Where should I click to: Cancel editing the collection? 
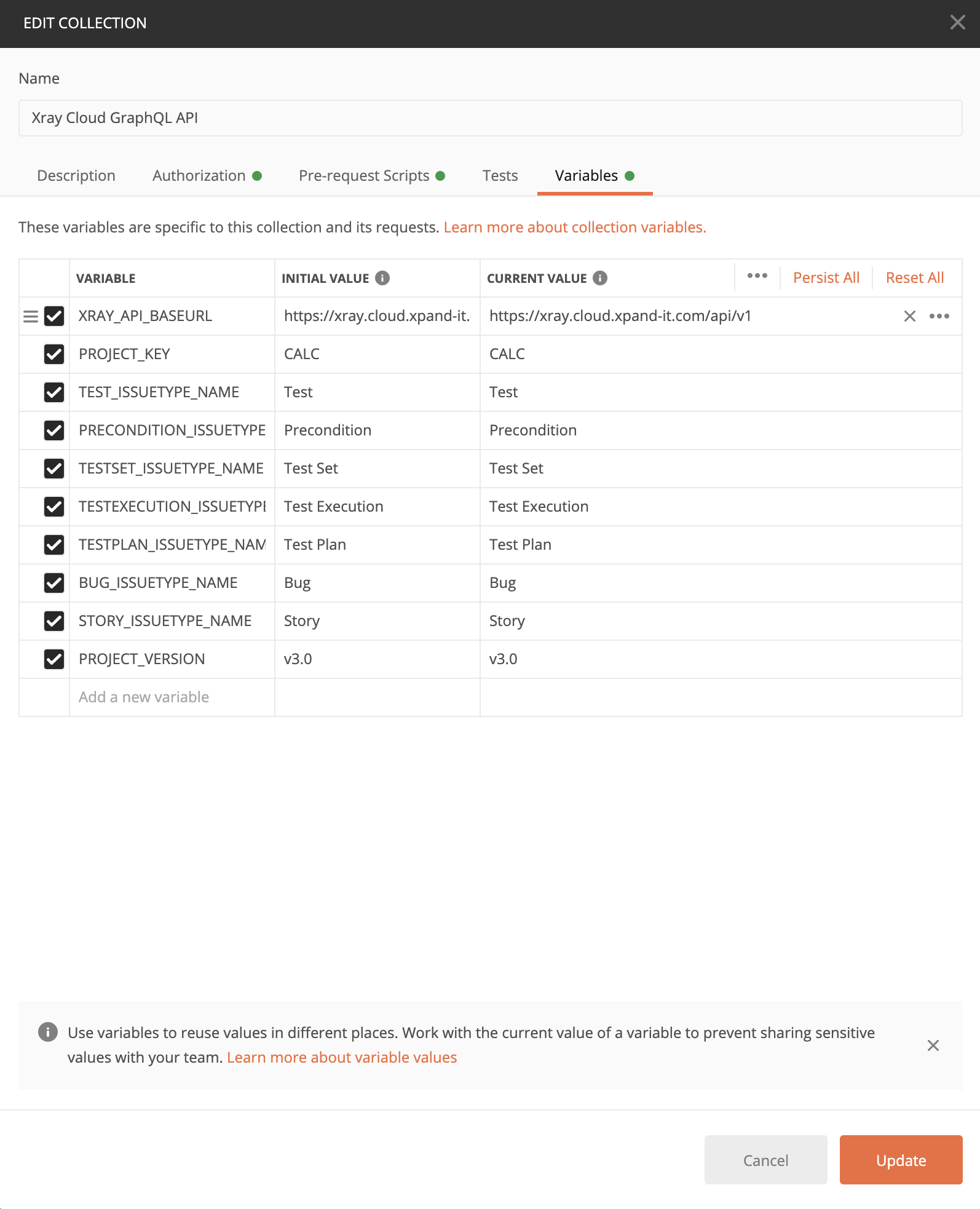point(765,1160)
